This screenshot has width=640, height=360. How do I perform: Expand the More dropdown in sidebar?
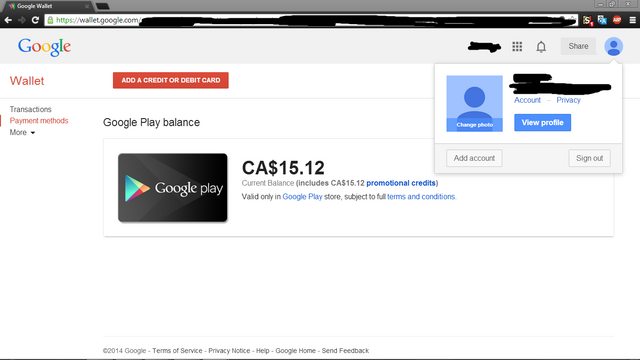click(x=22, y=132)
